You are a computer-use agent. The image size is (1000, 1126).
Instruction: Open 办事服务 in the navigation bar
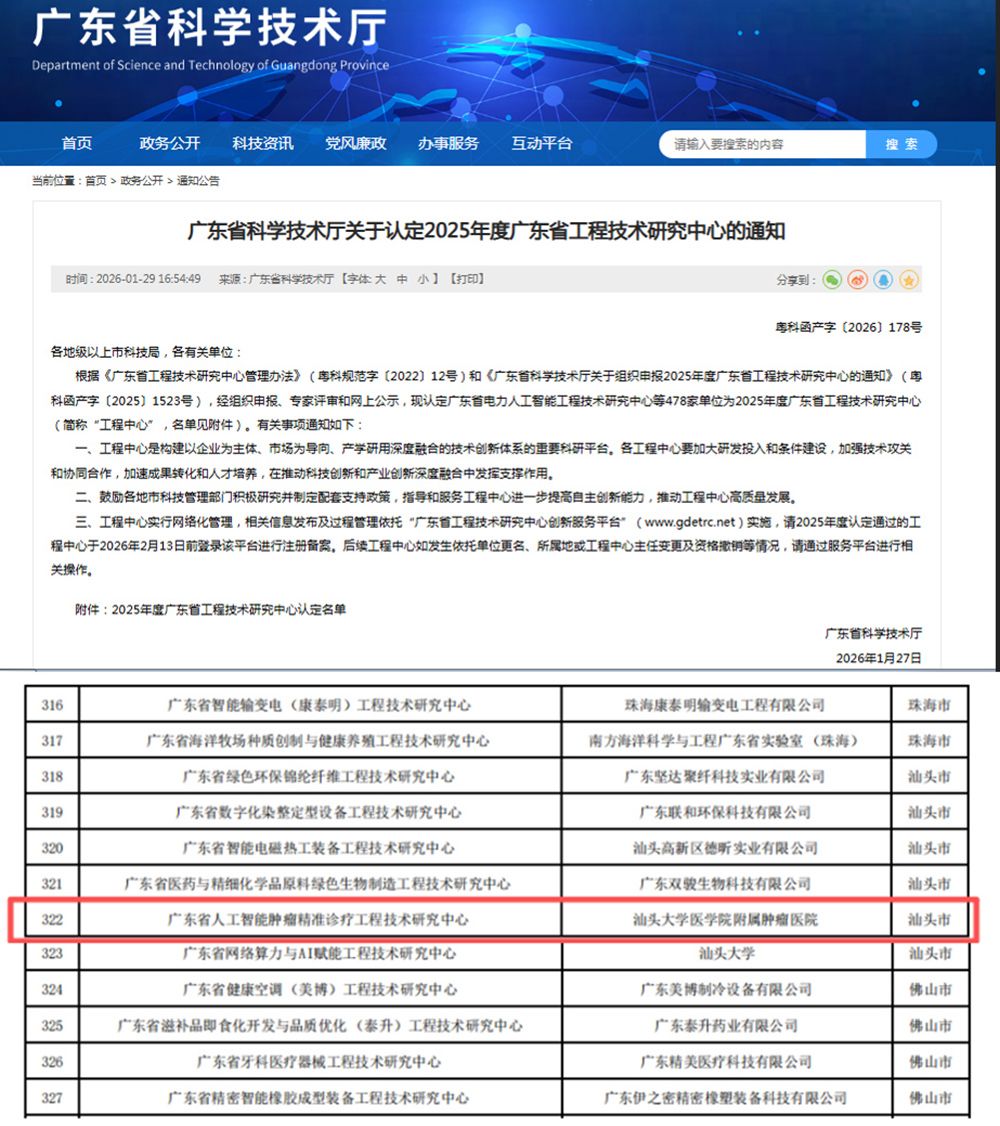448,144
